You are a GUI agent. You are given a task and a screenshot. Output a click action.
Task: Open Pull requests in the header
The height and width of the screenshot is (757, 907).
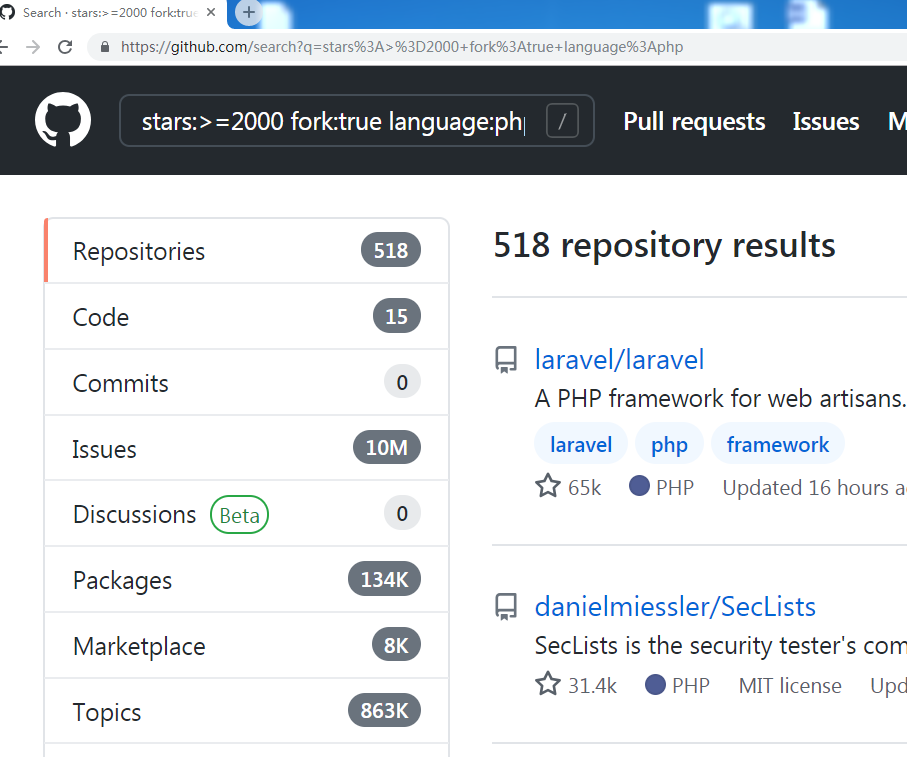click(694, 121)
